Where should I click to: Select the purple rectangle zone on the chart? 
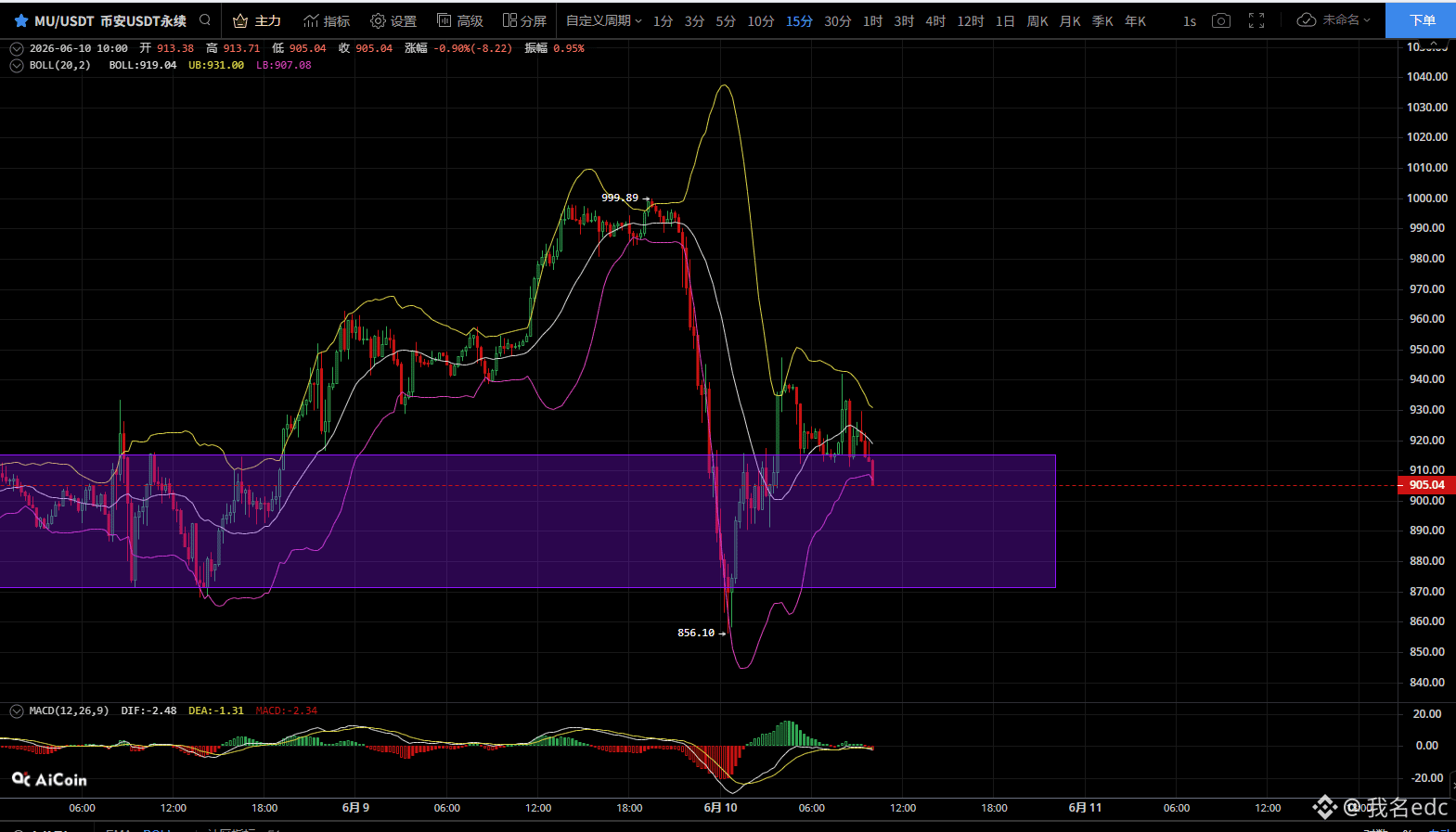pyautogui.click(x=527, y=520)
